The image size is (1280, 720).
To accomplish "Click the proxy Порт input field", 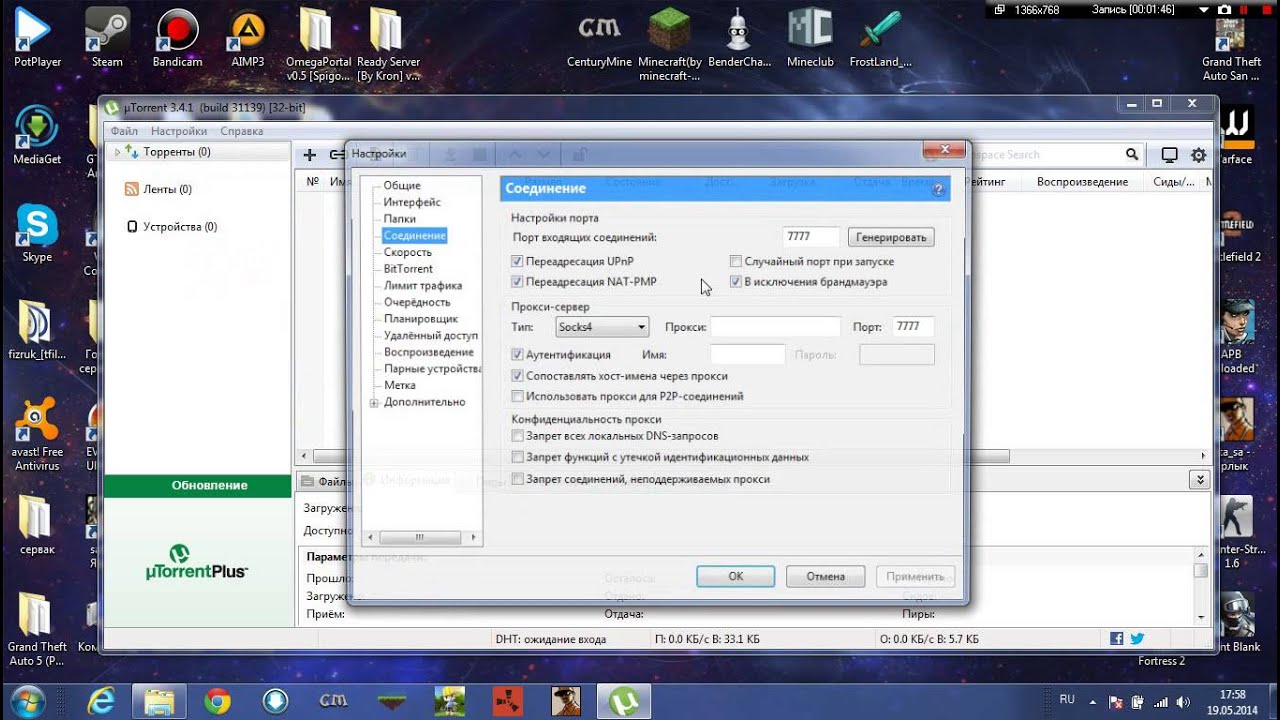I will click(913, 327).
